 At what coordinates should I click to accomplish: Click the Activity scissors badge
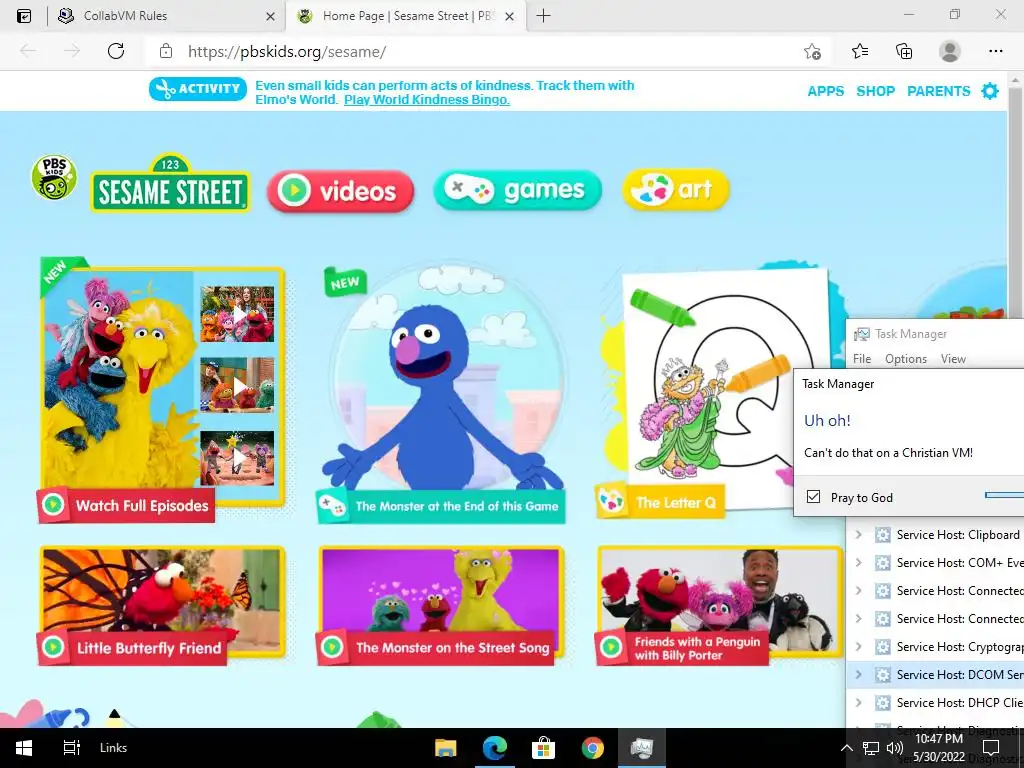(198, 89)
